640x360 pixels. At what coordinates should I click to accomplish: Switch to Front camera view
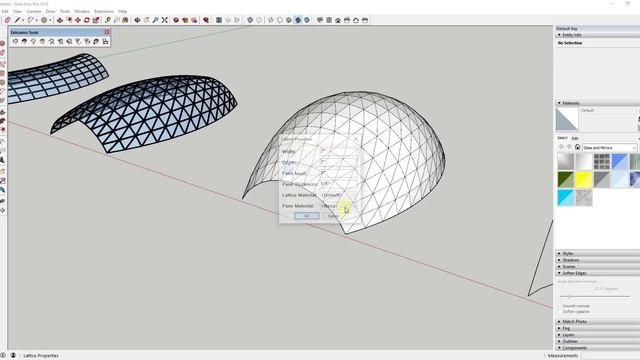338,20
